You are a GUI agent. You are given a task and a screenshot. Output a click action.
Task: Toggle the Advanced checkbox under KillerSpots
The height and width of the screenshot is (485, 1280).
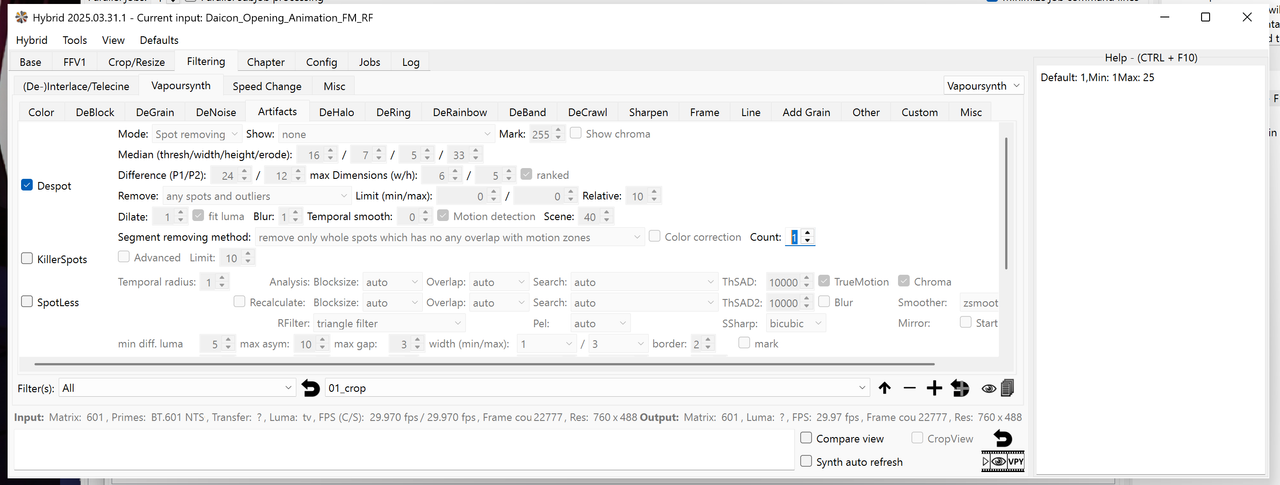(125, 258)
